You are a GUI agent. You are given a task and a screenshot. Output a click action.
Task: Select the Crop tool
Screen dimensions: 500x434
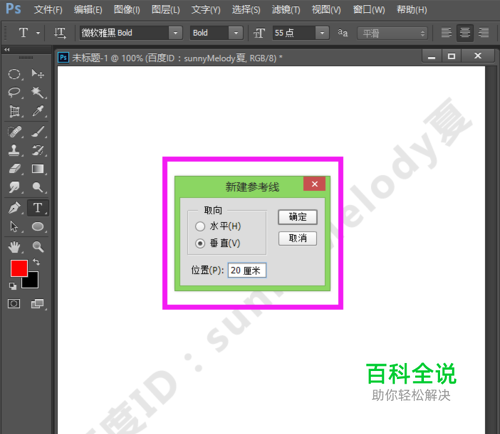(x=14, y=111)
